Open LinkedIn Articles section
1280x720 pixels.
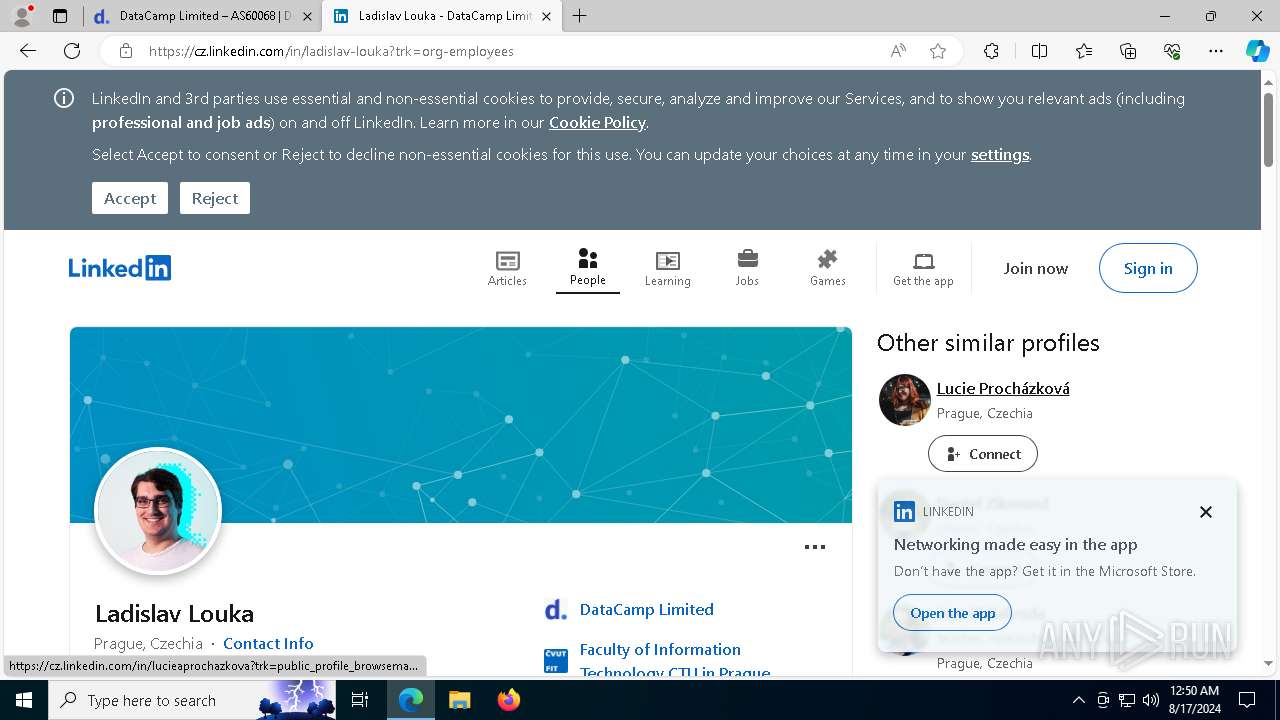(x=507, y=268)
